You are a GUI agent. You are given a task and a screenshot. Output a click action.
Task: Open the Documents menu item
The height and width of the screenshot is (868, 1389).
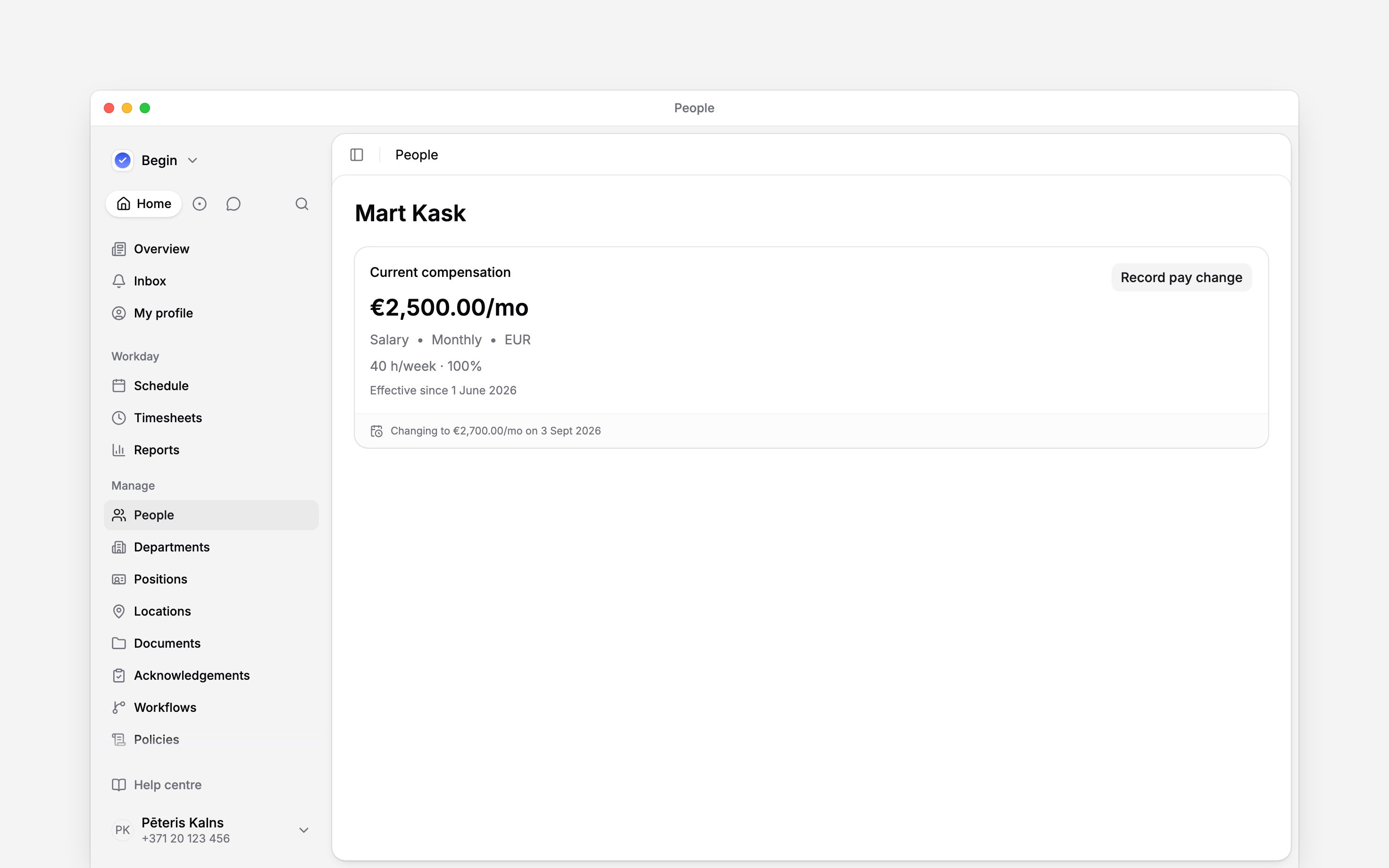point(211,643)
